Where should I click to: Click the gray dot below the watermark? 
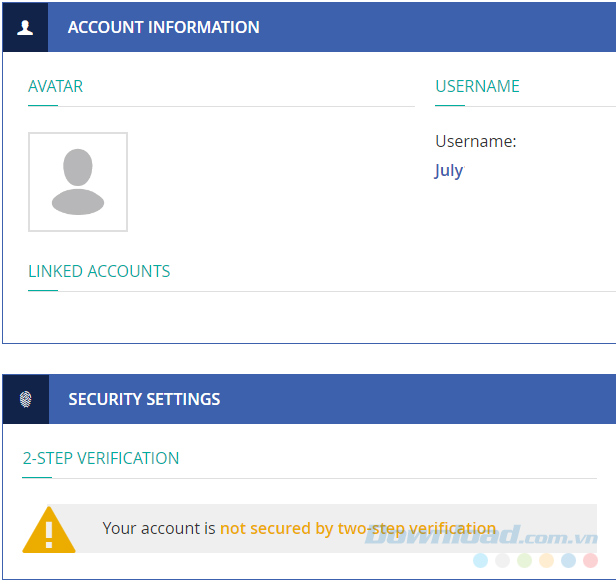503,561
